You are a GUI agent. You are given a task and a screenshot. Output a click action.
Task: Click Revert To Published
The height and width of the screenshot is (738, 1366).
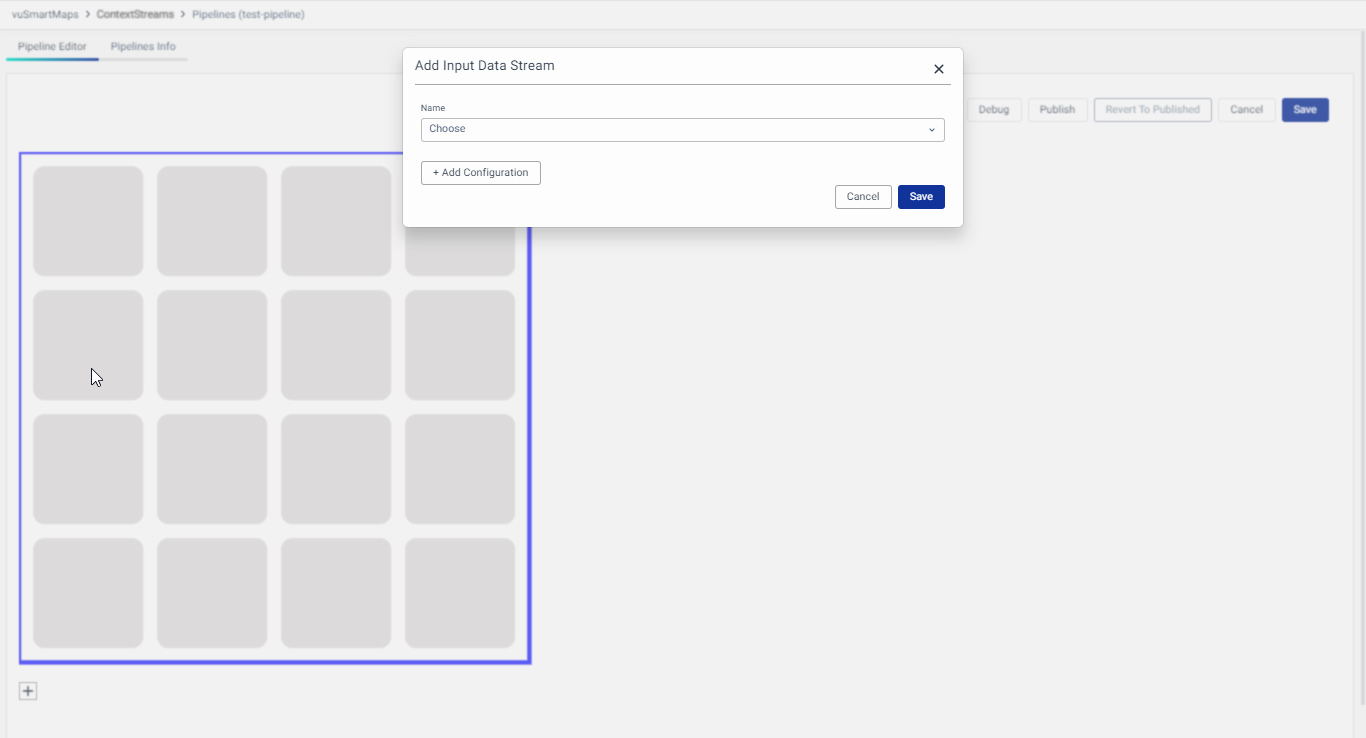1152,110
